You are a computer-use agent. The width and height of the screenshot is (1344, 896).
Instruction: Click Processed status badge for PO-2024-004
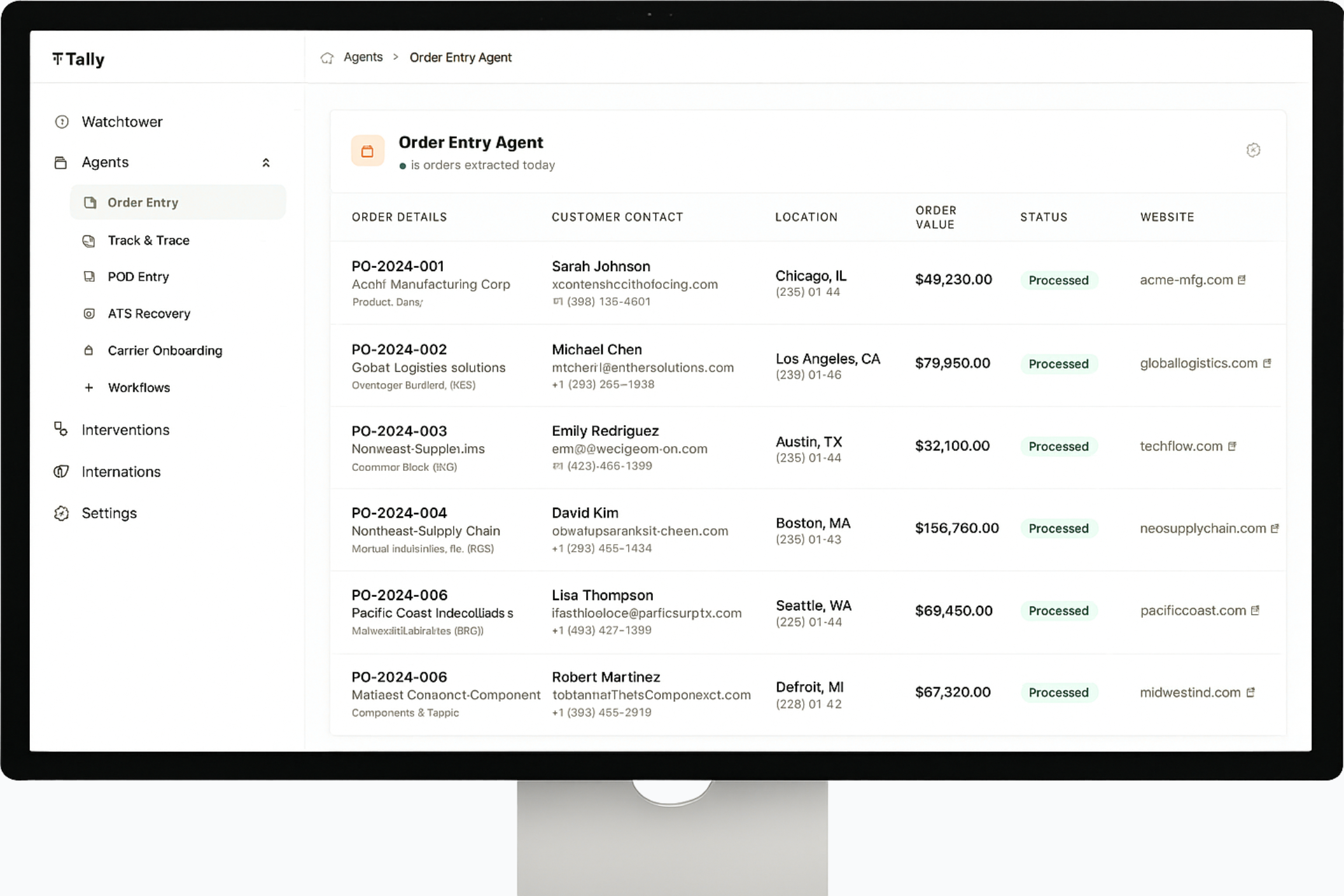tap(1058, 528)
